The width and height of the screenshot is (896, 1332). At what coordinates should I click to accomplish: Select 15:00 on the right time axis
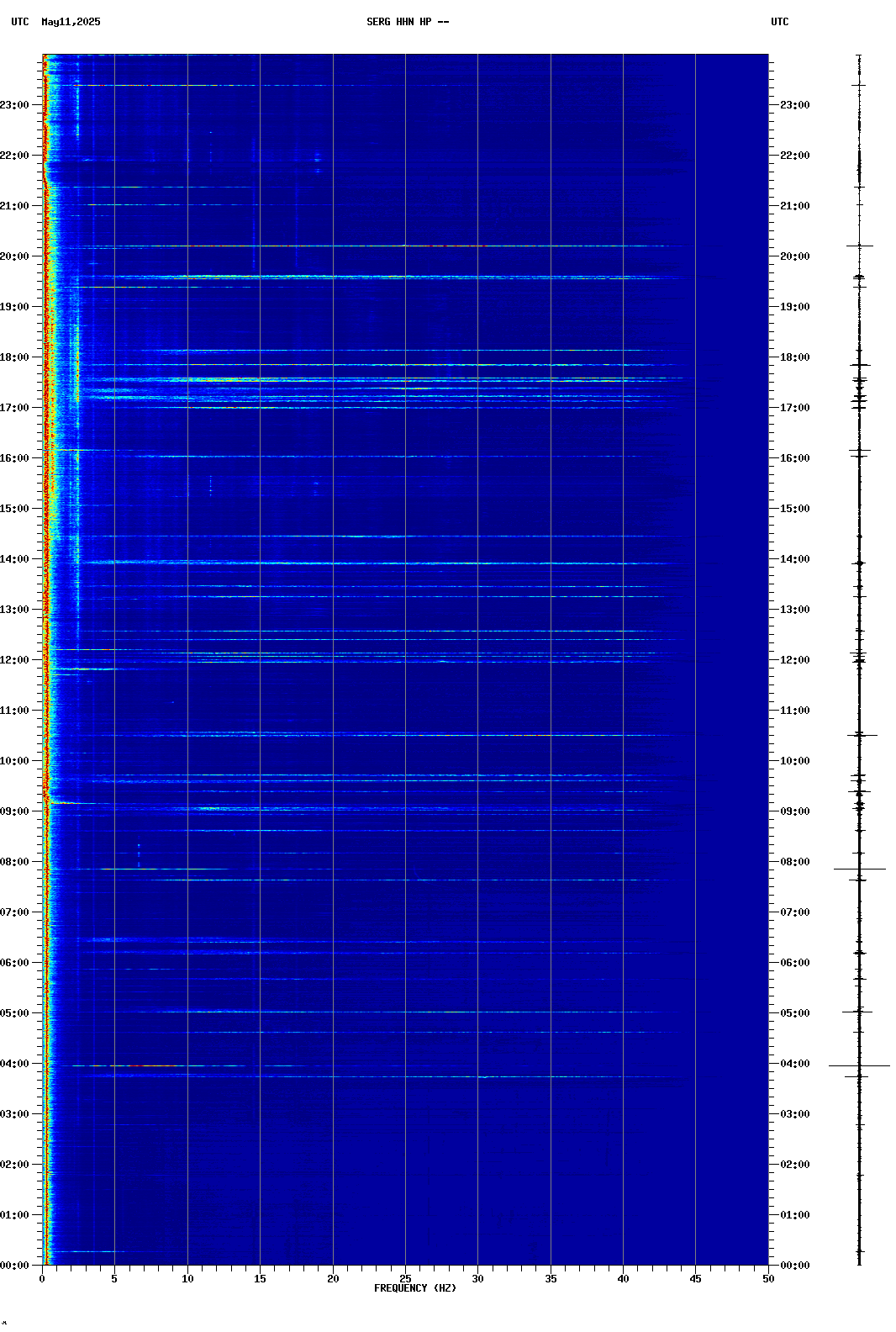[x=795, y=509]
